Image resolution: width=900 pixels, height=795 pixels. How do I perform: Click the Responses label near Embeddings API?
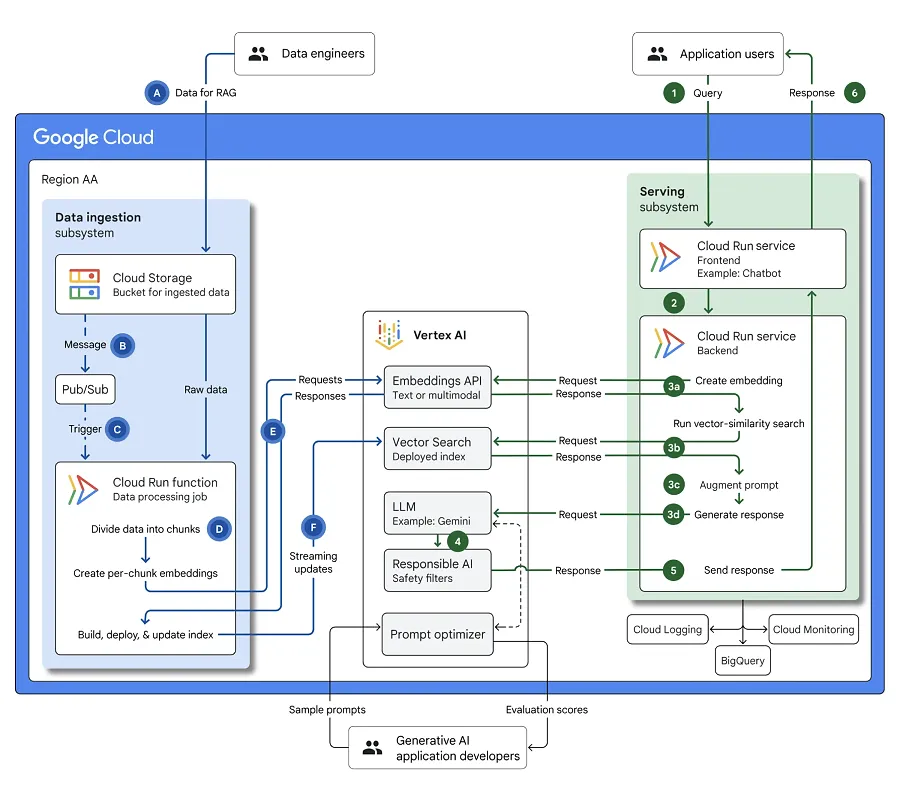click(x=320, y=396)
